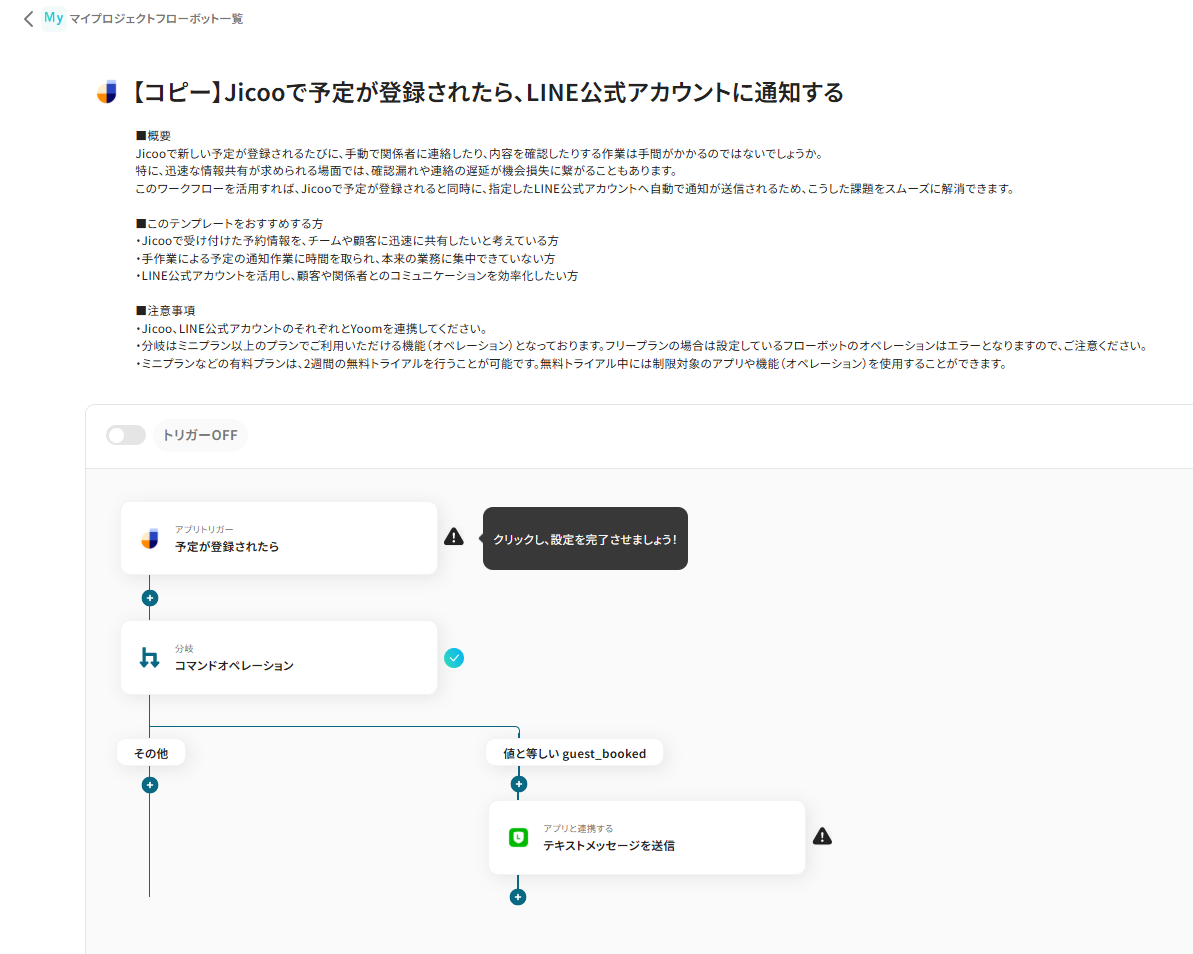Click the トリガーOFF label
The image size is (1193, 954).
(200, 435)
